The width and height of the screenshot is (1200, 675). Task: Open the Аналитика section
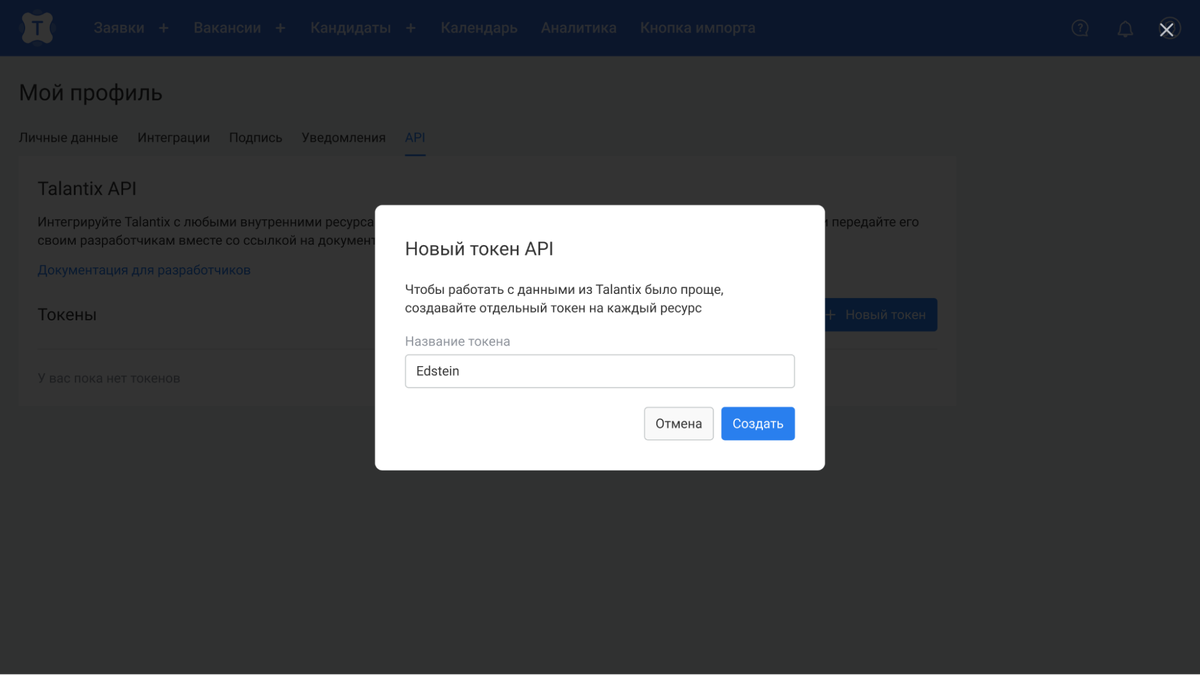[x=578, y=28]
